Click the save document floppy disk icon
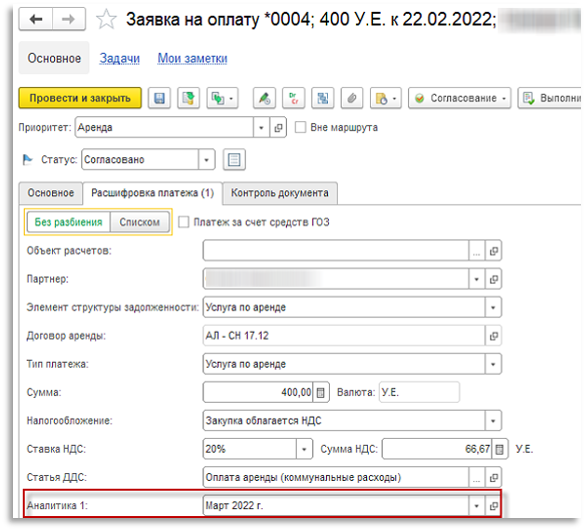This screenshot has width=585, height=531. coord(159,98)
